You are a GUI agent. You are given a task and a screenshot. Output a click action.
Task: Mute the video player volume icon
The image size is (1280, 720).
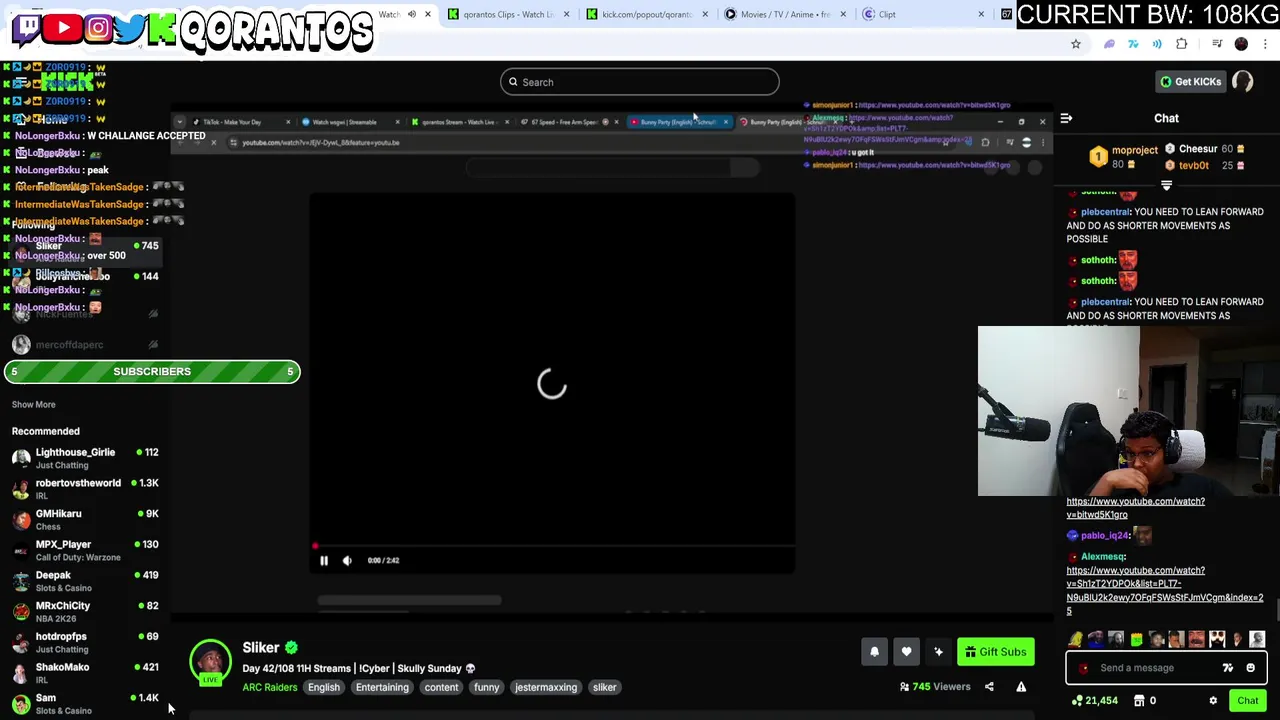pos(347,561)
